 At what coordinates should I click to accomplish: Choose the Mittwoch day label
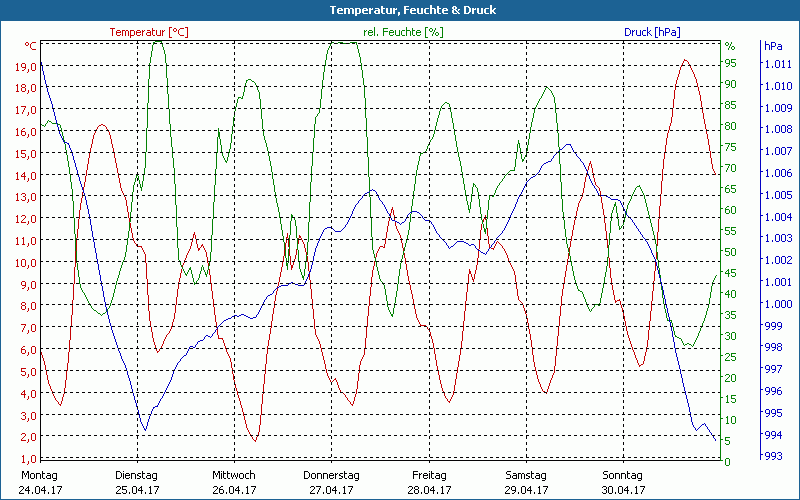(234, 475)
